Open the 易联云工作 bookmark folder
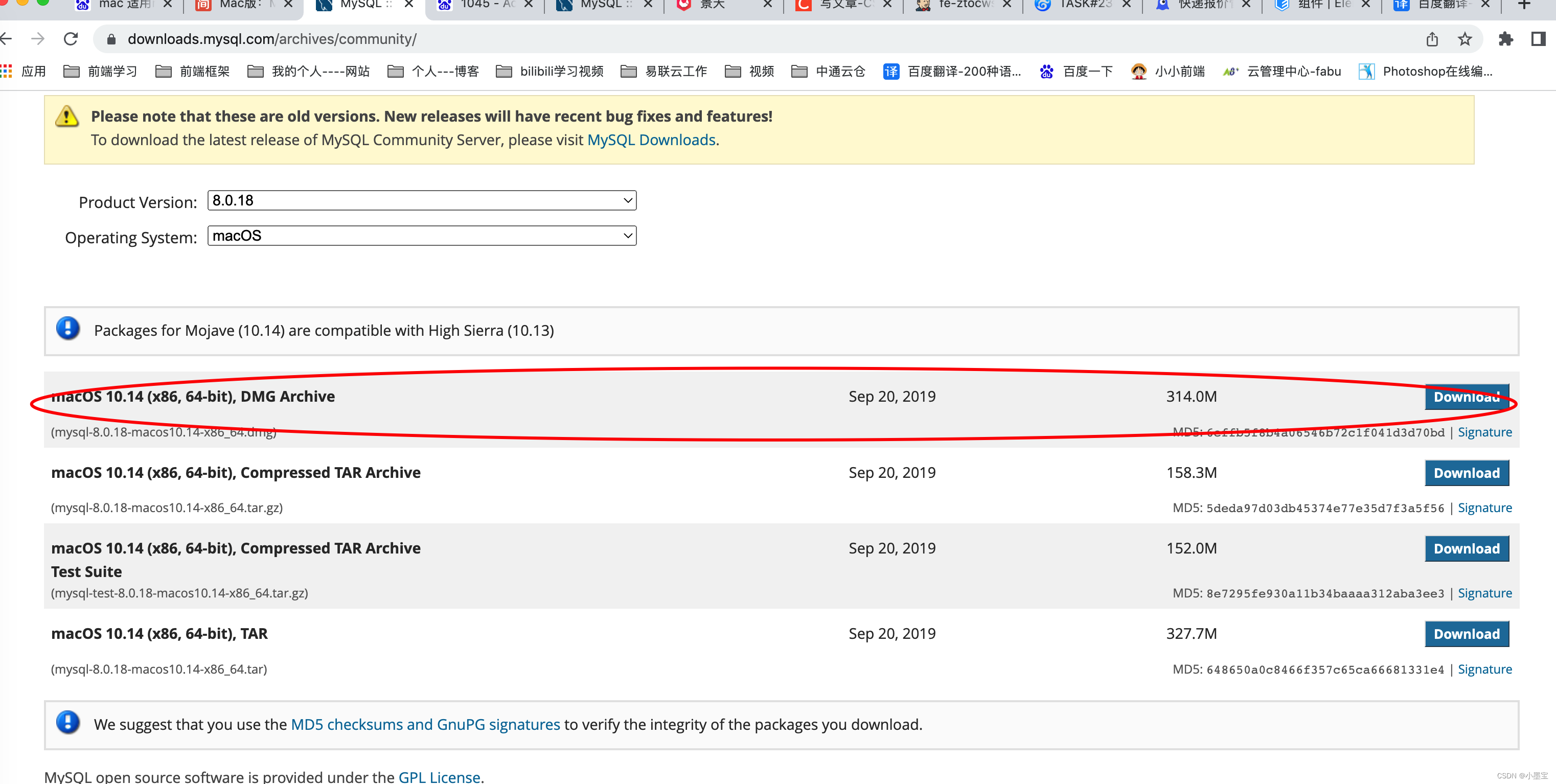 664,71
